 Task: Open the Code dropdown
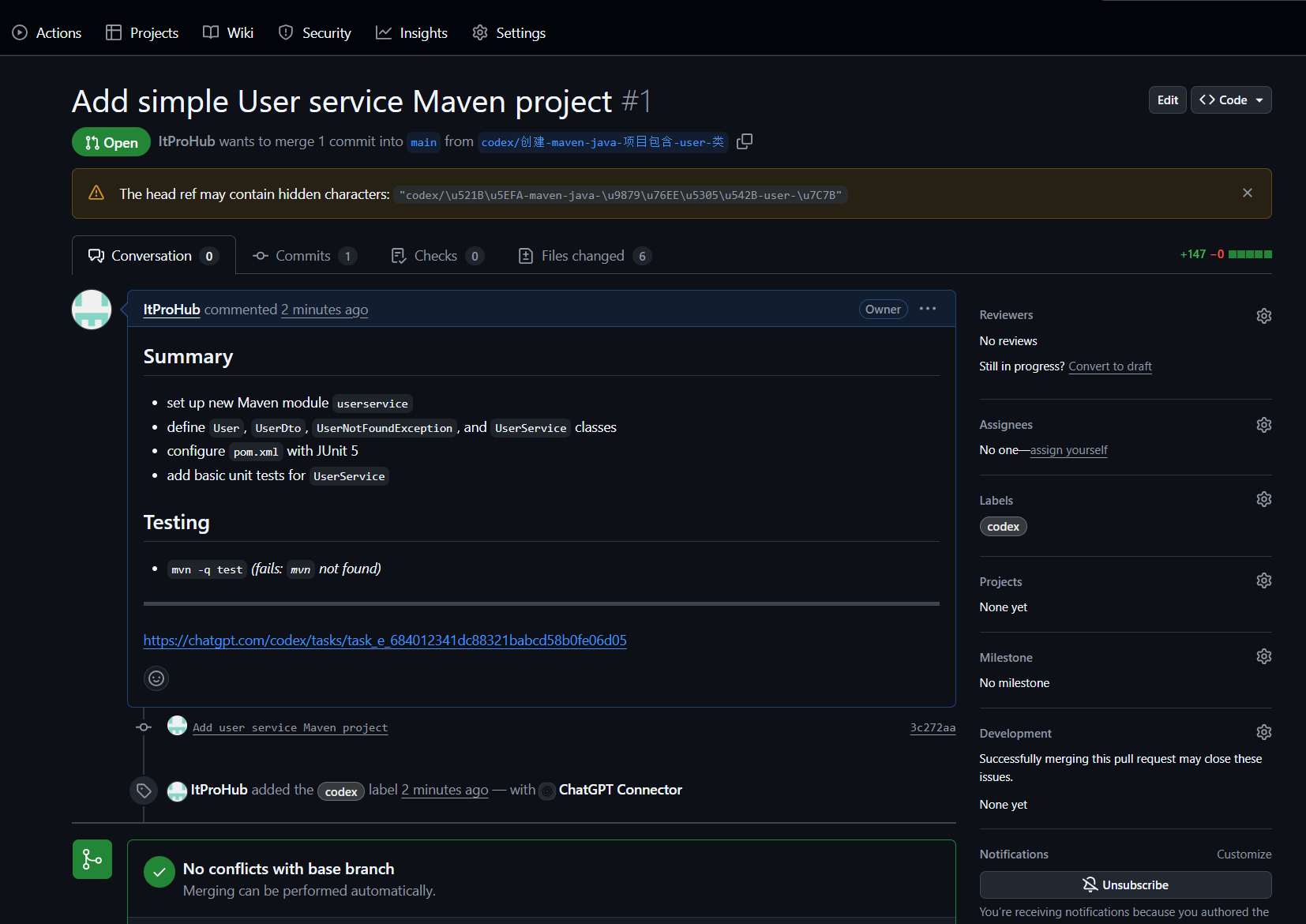pyautogui.click(x=1230, y=100)
